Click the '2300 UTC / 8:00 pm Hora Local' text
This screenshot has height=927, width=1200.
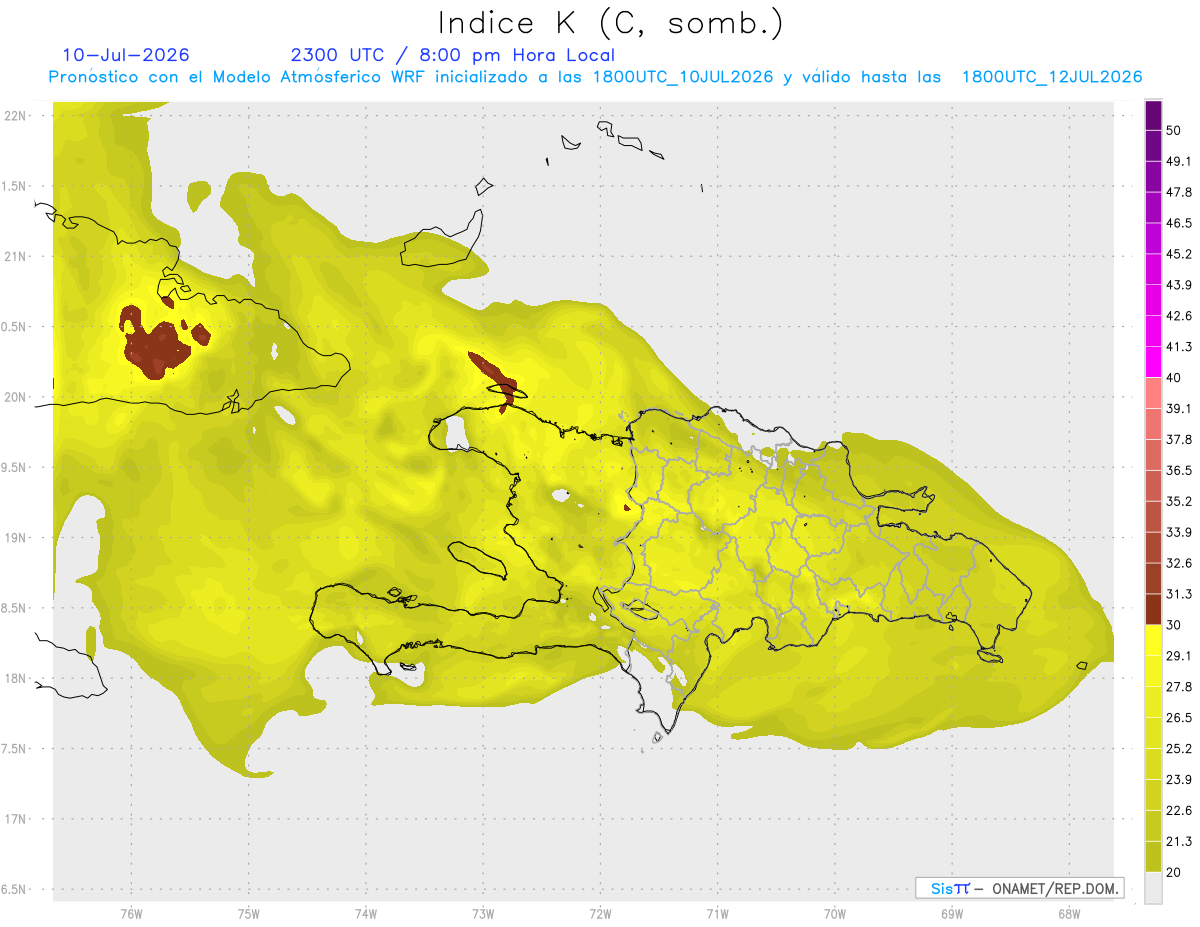point(452,55)
